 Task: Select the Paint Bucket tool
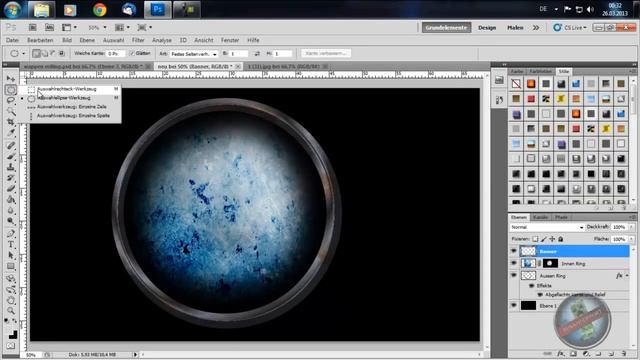click(x=11, y=200)
